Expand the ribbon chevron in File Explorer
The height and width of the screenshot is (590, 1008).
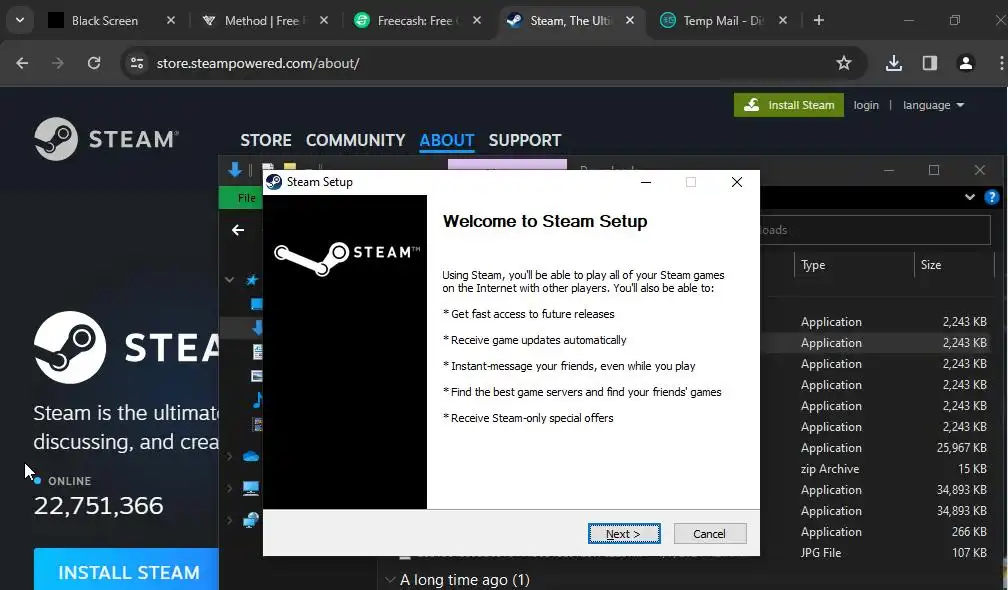[x=969, y=197]
